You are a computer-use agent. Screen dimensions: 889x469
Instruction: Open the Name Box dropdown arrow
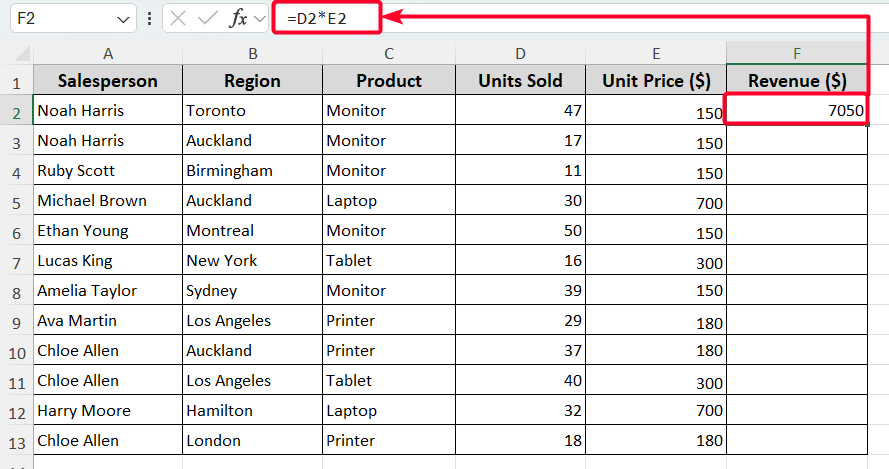coord(123,19)
